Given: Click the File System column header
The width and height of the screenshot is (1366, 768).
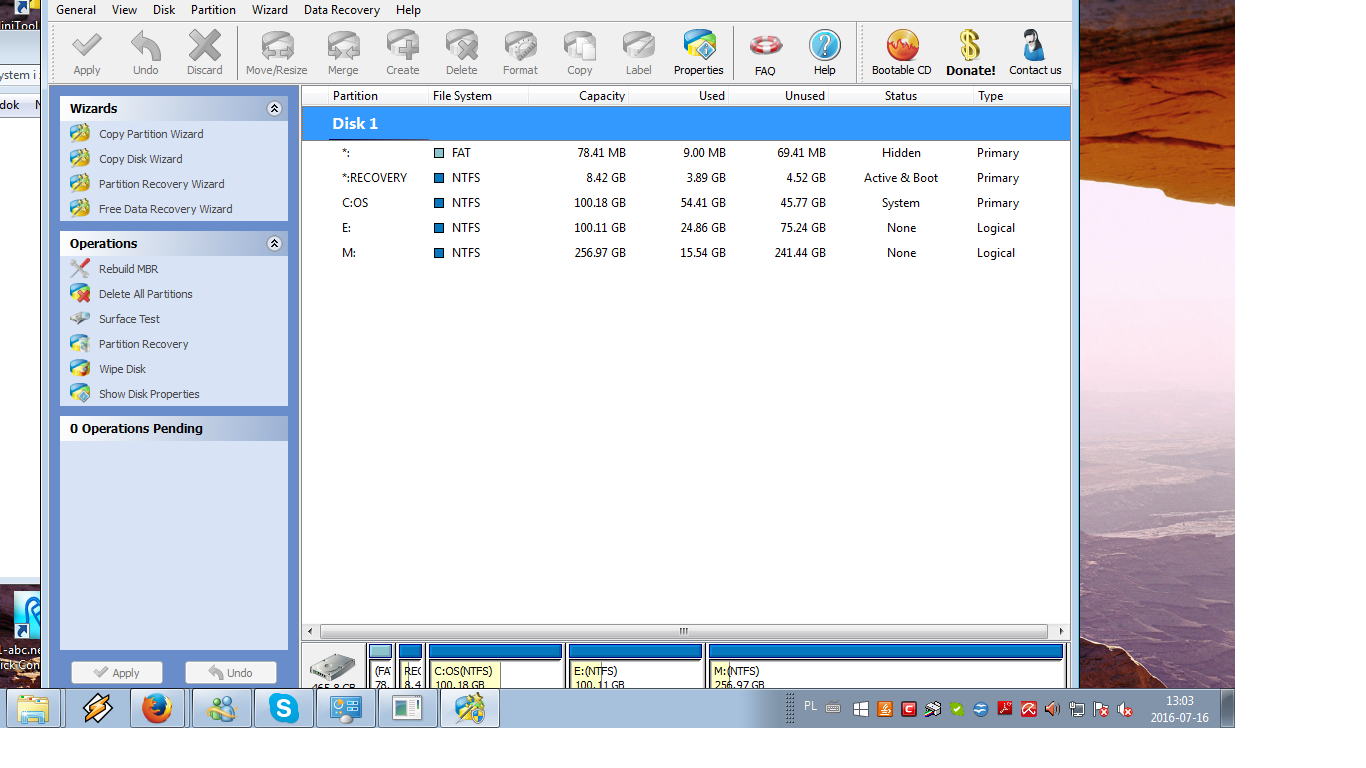Looking at the screenshot, I should tap(478, 96).
